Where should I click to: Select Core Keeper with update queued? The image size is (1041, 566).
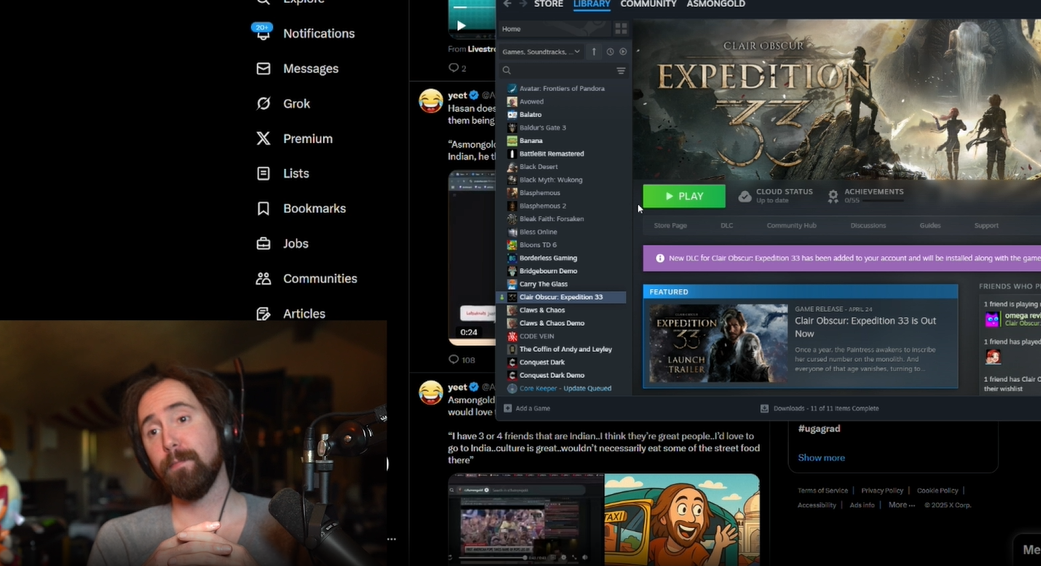tap(563, 388)
